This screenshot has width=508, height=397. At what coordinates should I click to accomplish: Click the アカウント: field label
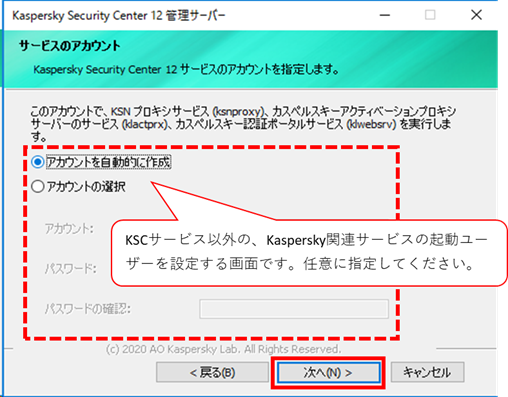click(x=69, y=229)
